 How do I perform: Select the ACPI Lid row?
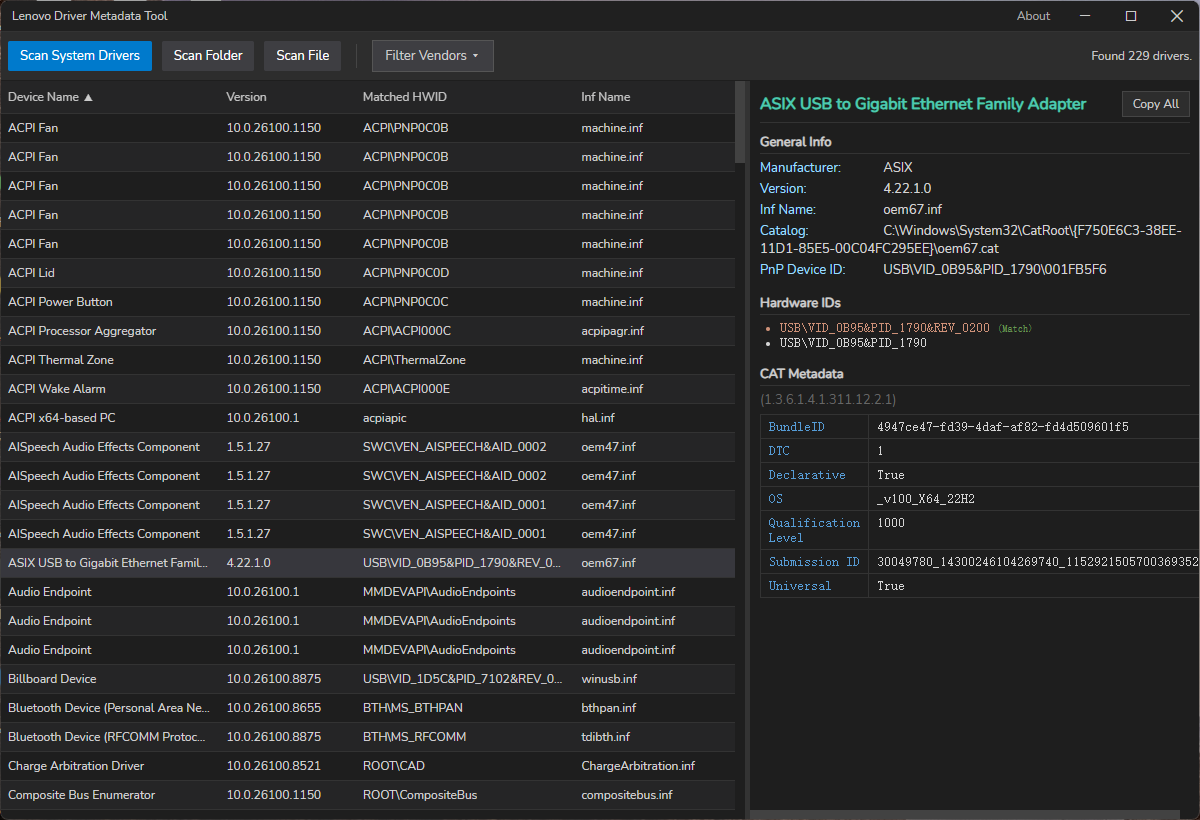coord(367,273)
